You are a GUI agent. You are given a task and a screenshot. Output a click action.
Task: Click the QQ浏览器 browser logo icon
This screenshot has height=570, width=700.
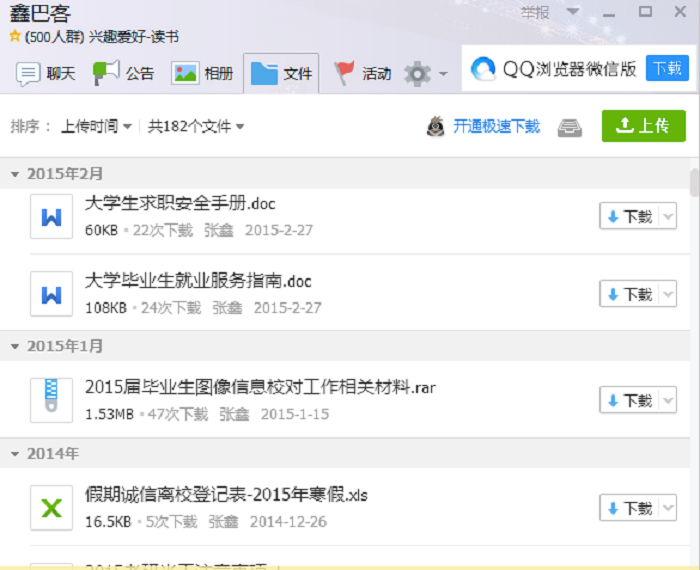(484, 68)
